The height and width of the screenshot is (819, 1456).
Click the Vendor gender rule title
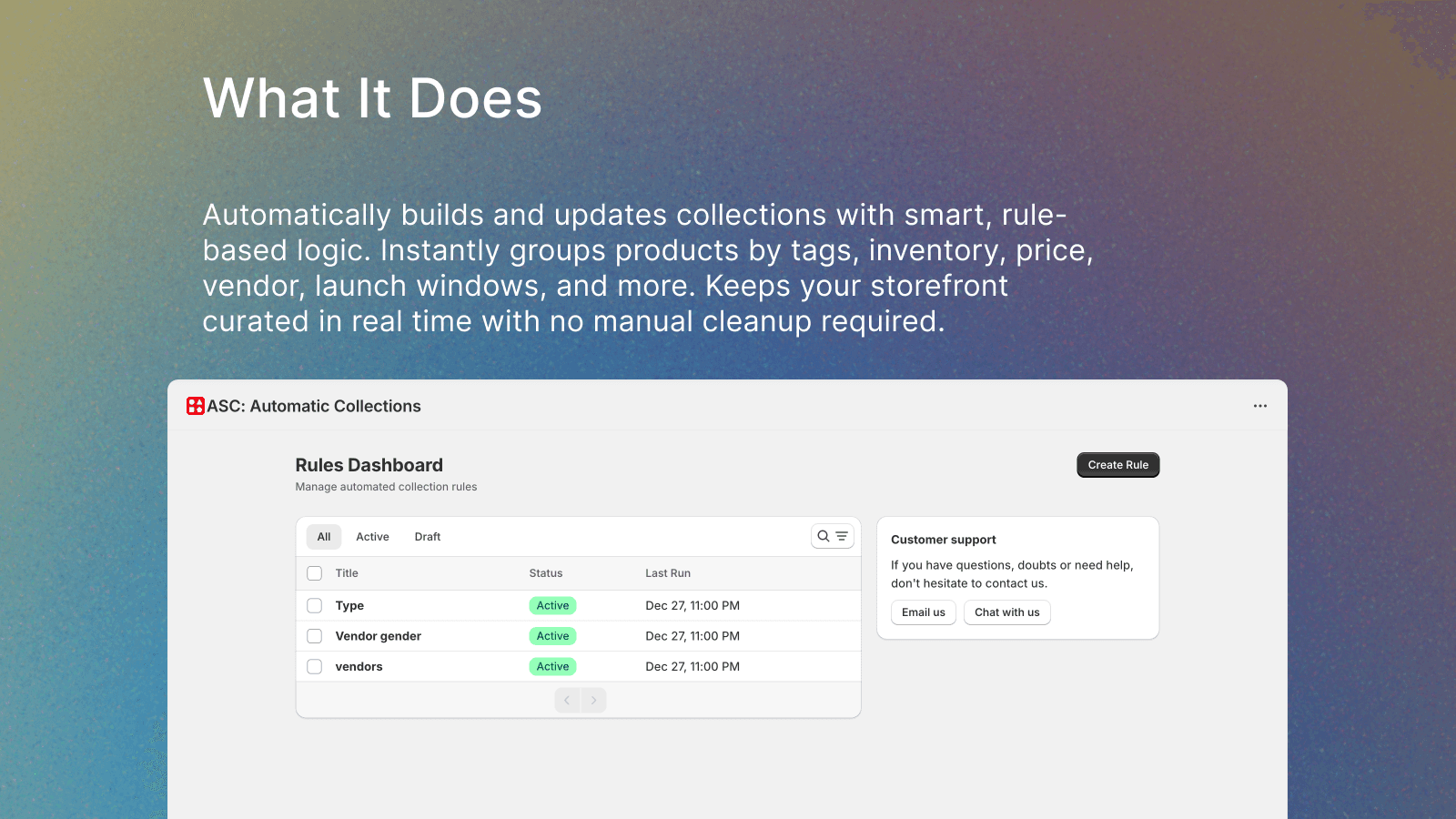(377, 635)
